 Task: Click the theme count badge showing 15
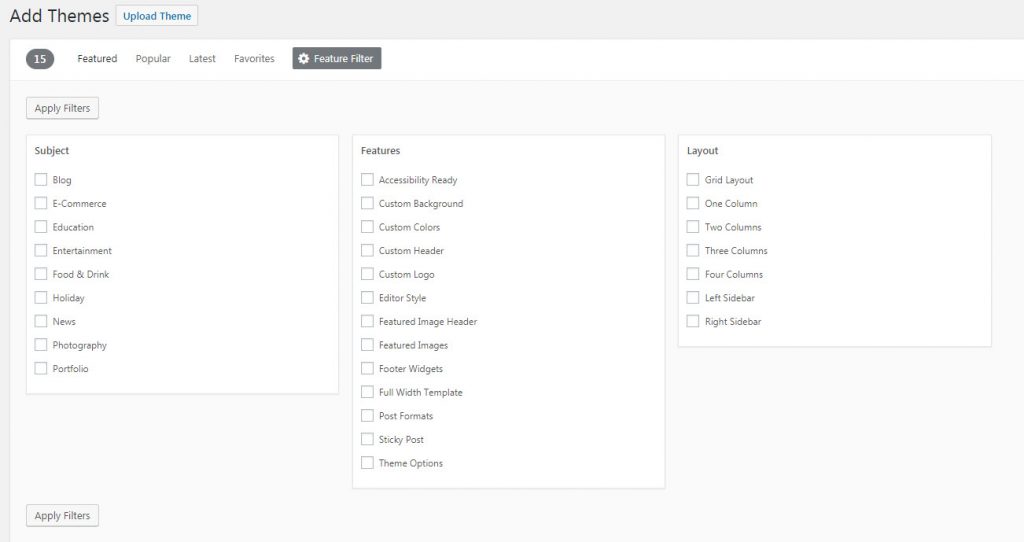(x=40, y=59)
